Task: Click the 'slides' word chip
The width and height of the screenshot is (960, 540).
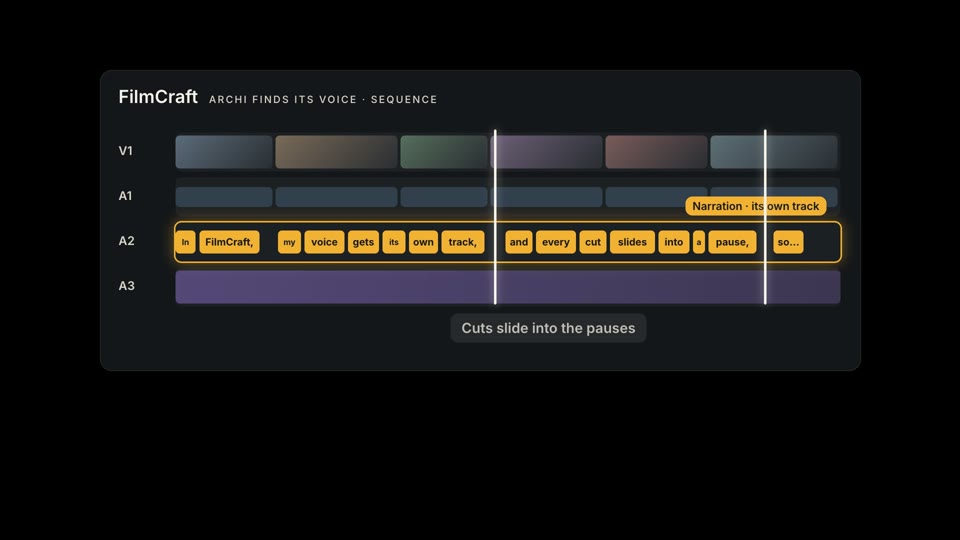Action: pos(632,242)
